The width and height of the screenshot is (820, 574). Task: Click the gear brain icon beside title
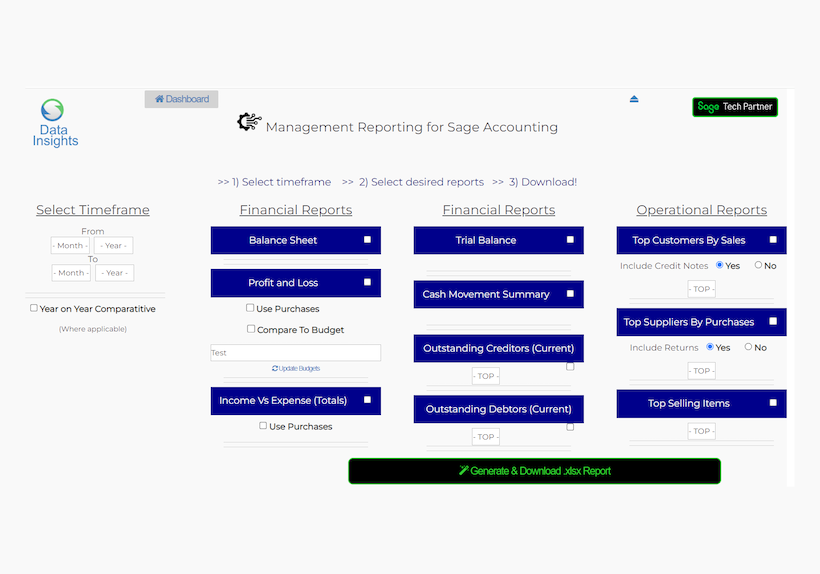point(249,123)
